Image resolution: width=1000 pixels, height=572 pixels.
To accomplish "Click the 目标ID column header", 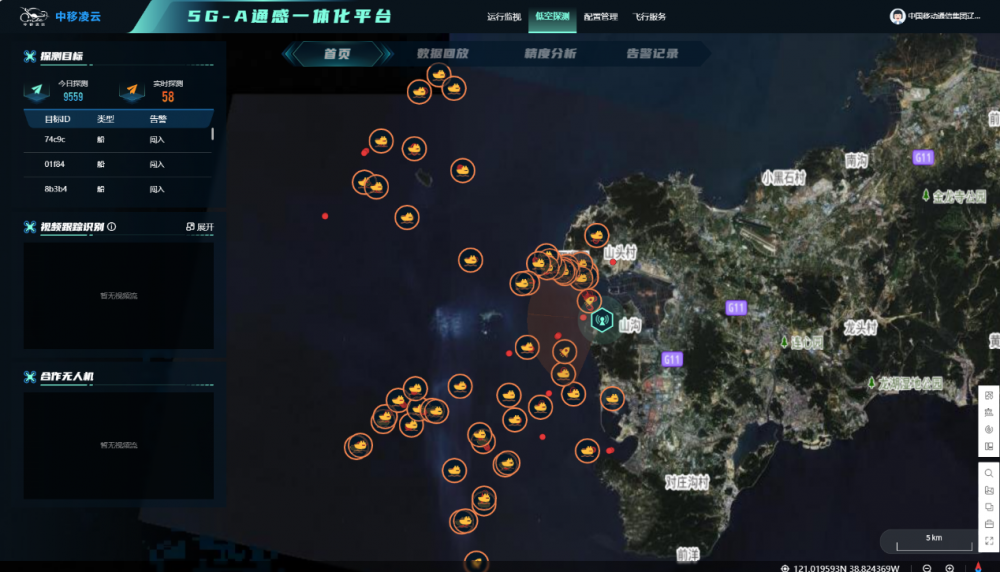I will click(57, 119).
